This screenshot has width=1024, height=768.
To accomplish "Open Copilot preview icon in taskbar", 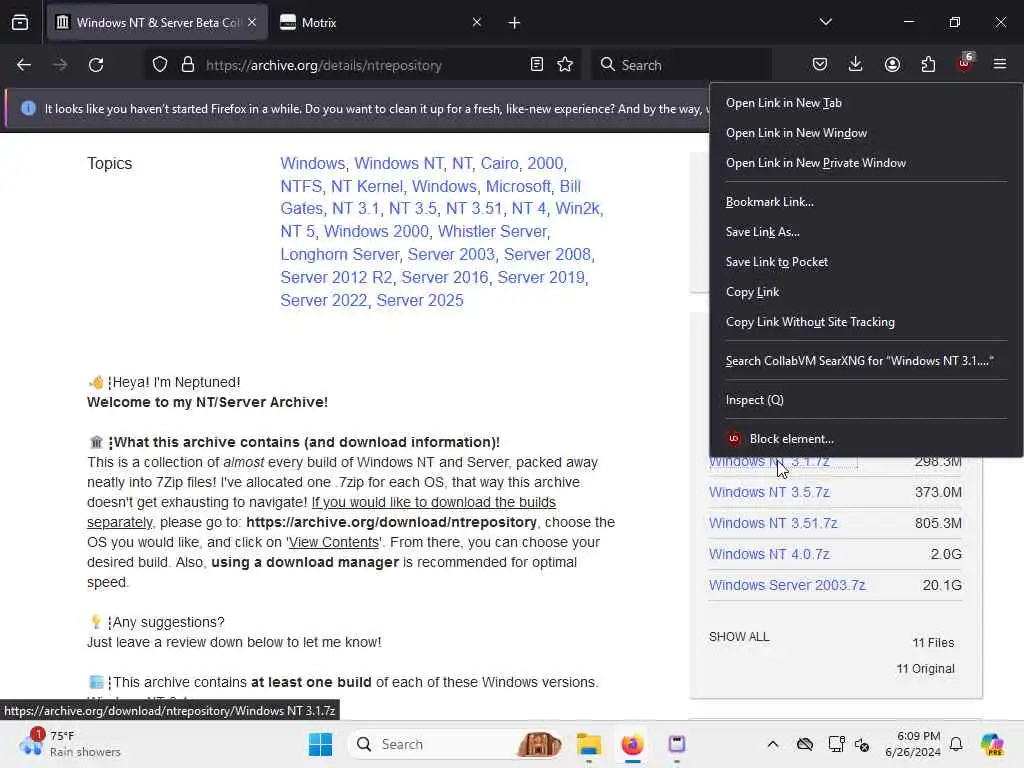I will 992,744.
